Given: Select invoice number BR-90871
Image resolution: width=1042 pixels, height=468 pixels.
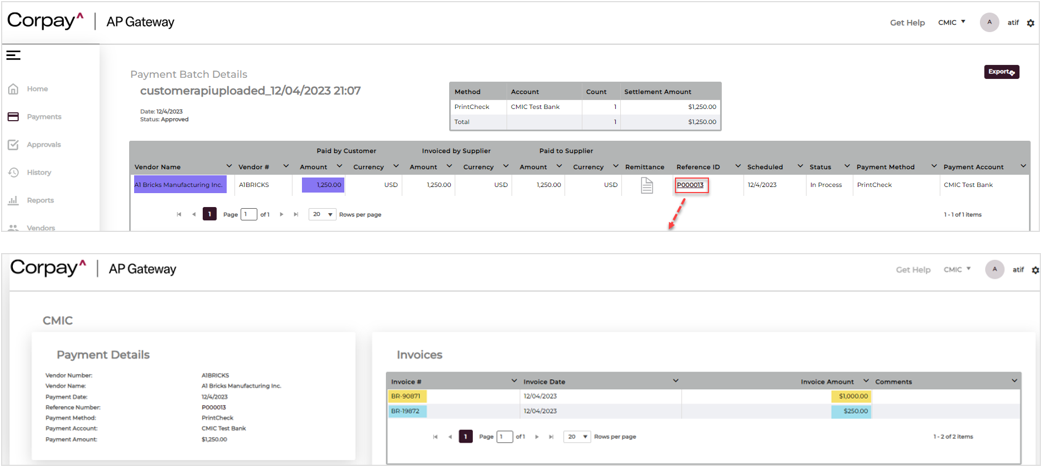Looking at the screenshot, I should point(407,396).
